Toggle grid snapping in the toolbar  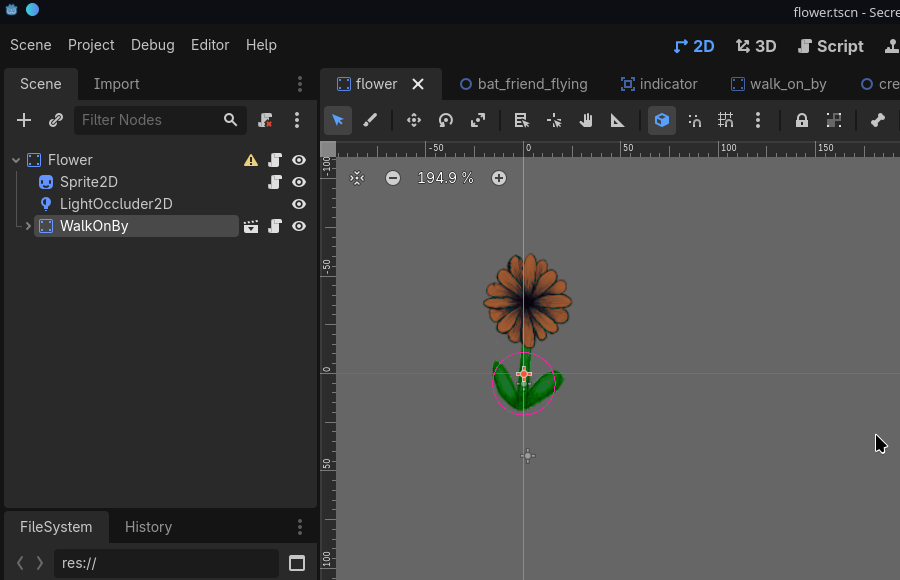(726, 120)
